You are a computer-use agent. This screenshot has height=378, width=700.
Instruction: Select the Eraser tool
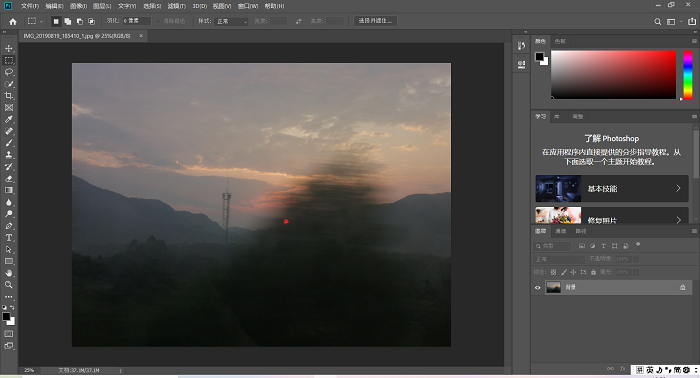pyautogui.click(x=8, y=179)
